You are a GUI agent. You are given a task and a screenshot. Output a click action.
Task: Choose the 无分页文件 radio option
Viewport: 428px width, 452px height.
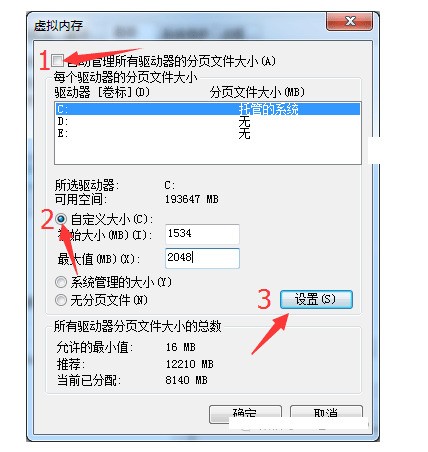[61, 300]
